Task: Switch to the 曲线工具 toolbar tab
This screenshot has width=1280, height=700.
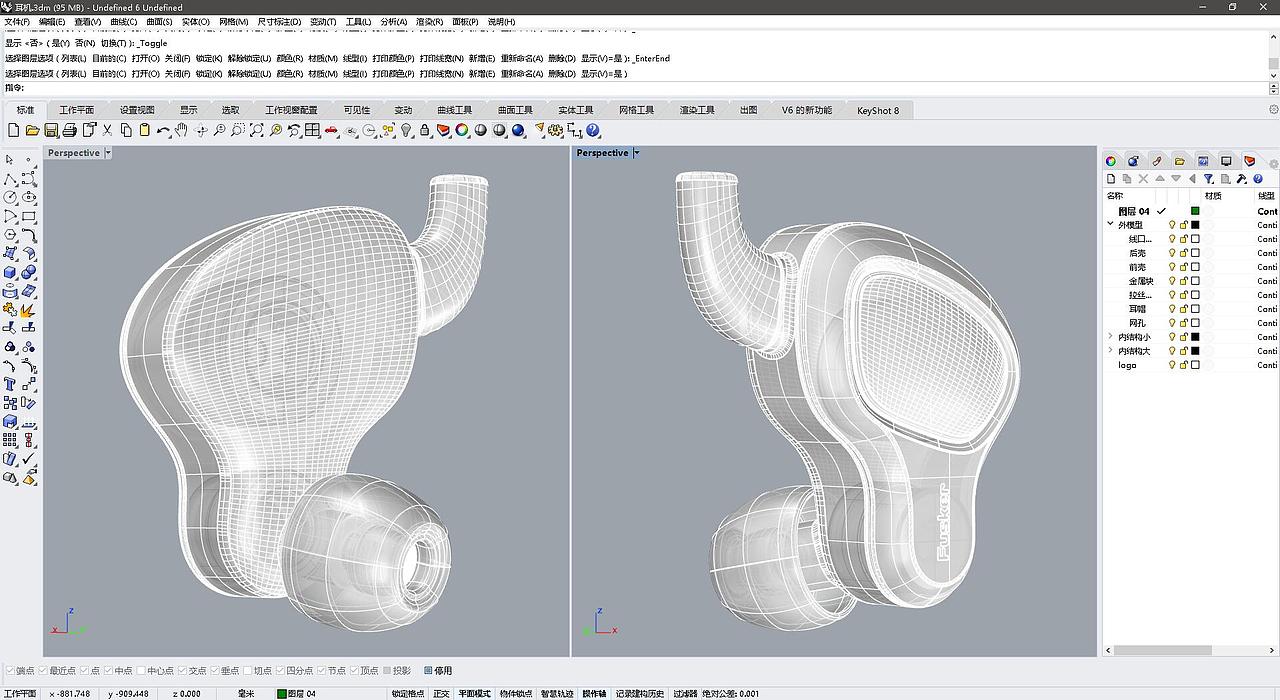Action: [x=455, y=110]
